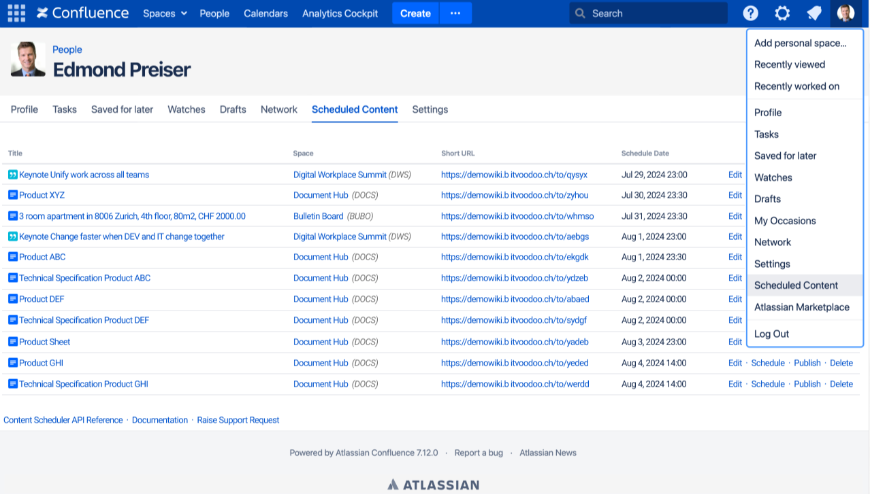Open the app switcher grid icon

(x=16, y=13)
